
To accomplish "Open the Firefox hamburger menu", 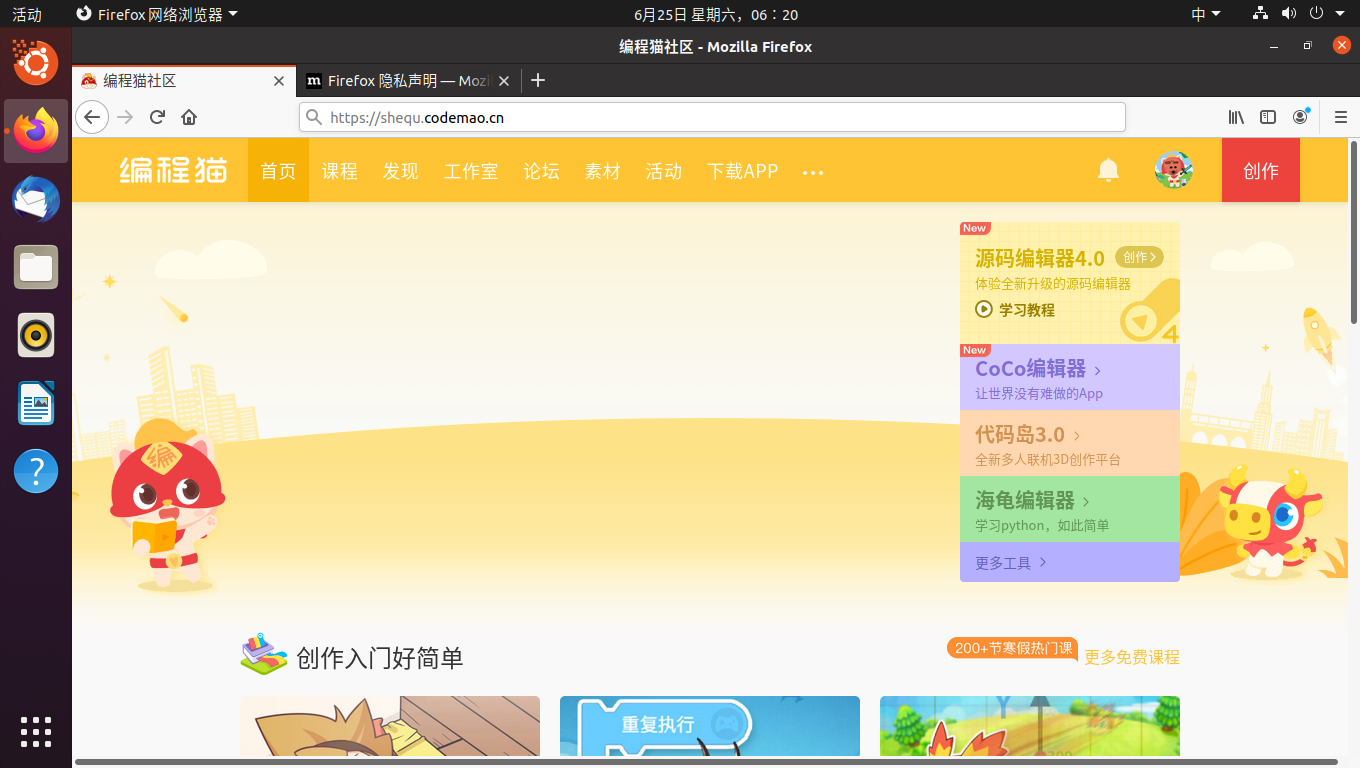I will (1341, 117).
